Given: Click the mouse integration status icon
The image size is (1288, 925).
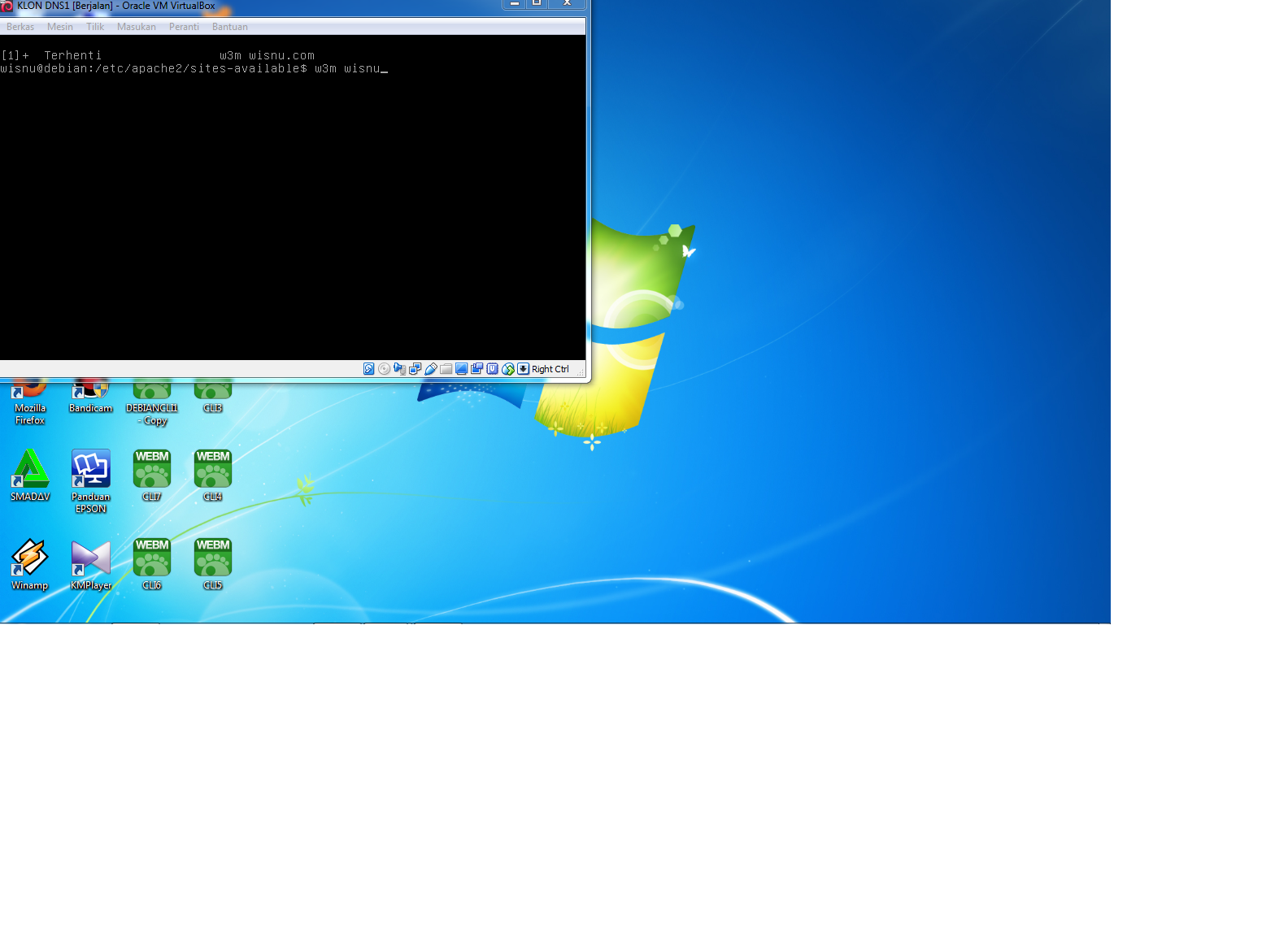Looking at the screenshot, I should pos(508,369).
